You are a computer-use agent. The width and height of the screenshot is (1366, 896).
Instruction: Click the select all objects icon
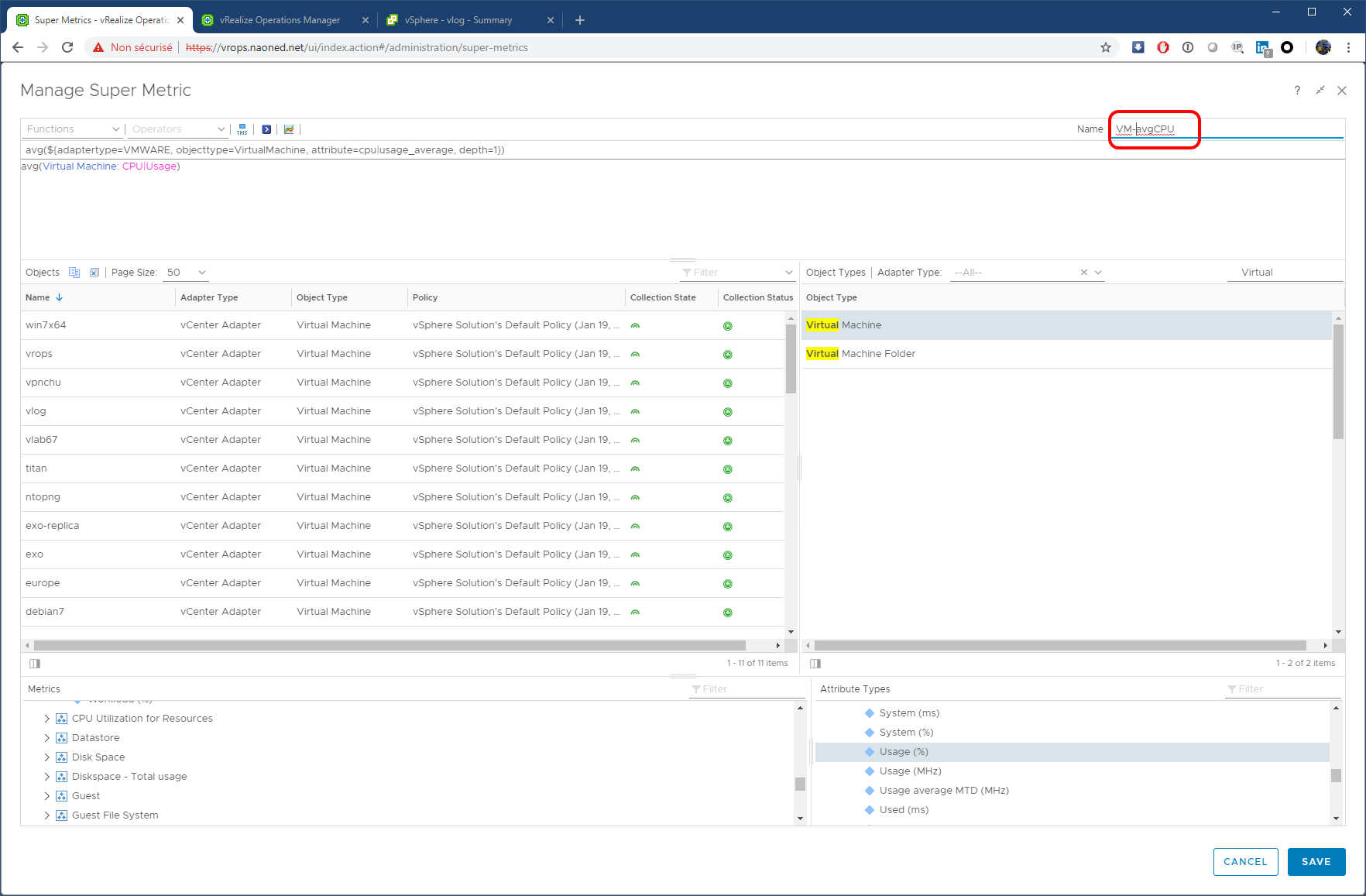[x=74, y=273]
